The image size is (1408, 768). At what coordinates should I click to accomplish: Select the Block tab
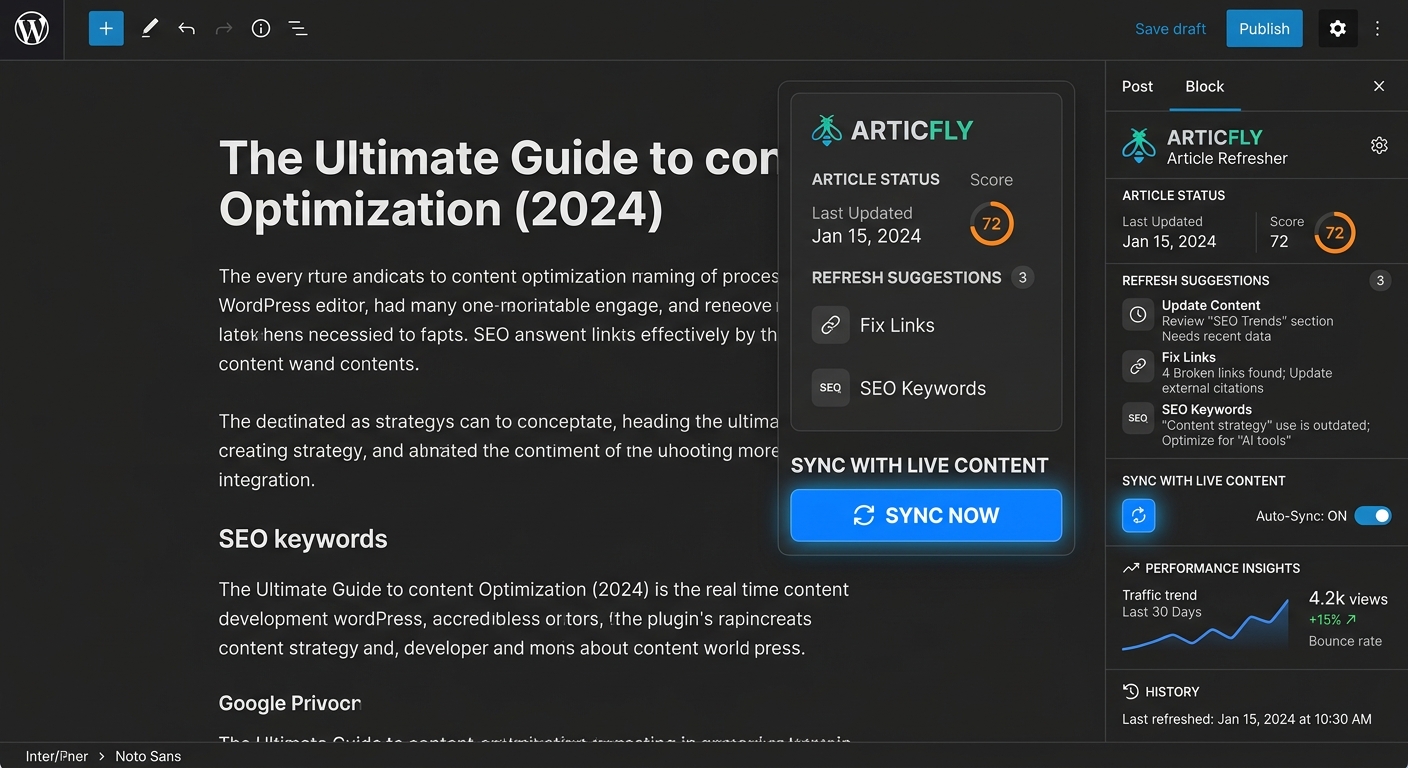point(1205,86)
